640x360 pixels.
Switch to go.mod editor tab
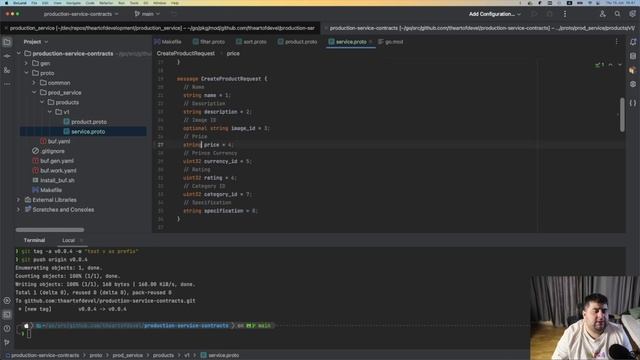point(391,42)
